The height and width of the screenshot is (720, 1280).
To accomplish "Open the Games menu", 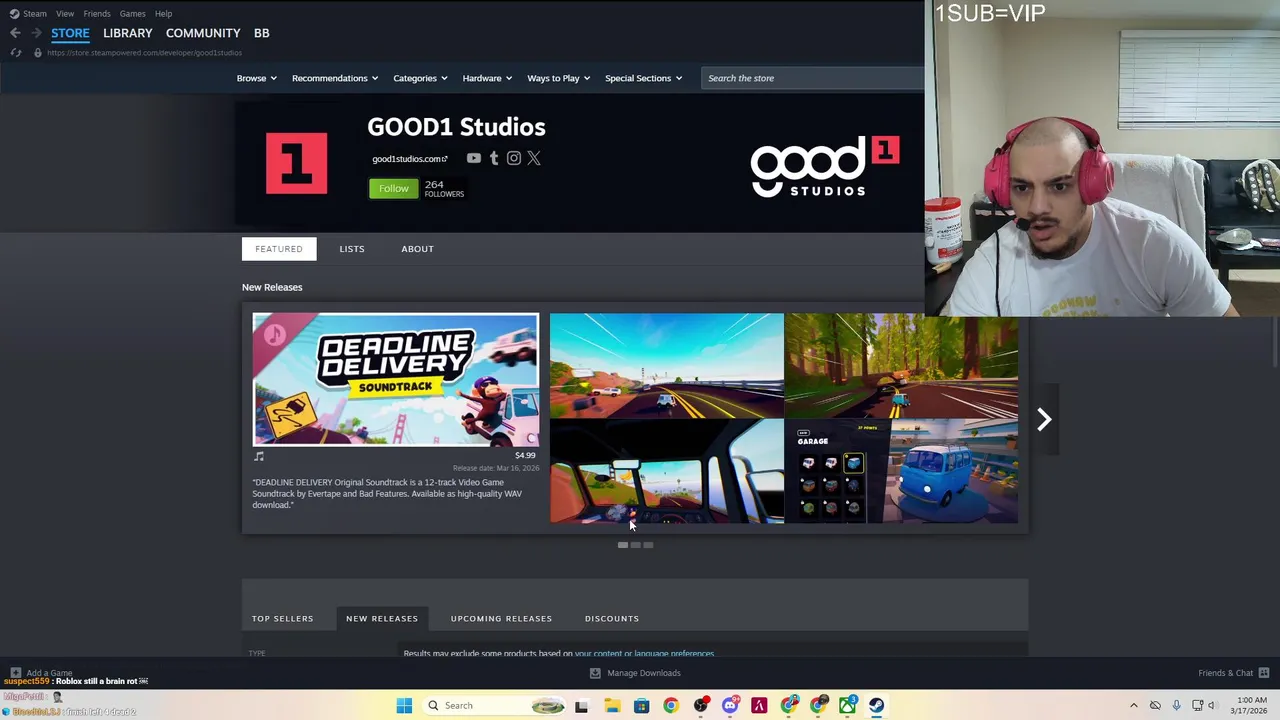I will pyautogui.click(x=132, y=13).
